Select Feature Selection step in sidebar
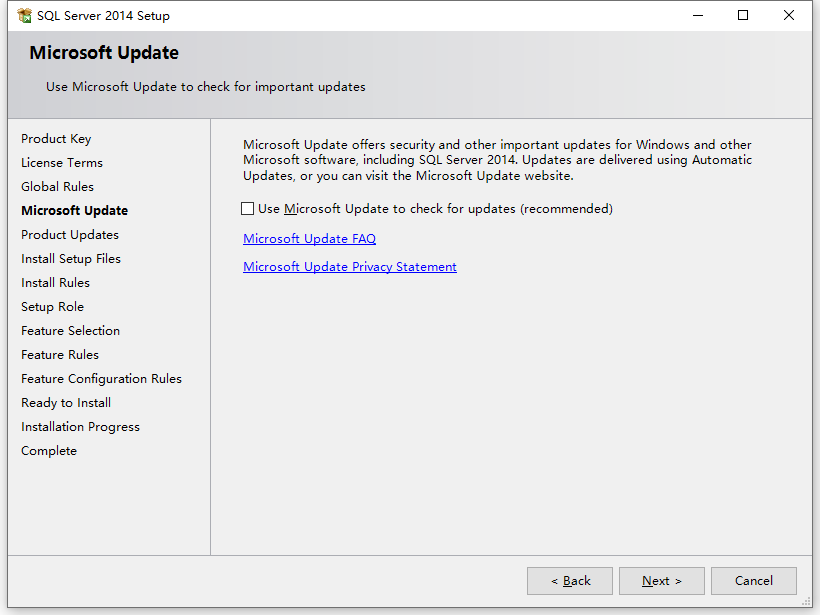The image size is (820, 615). [71, 331]
